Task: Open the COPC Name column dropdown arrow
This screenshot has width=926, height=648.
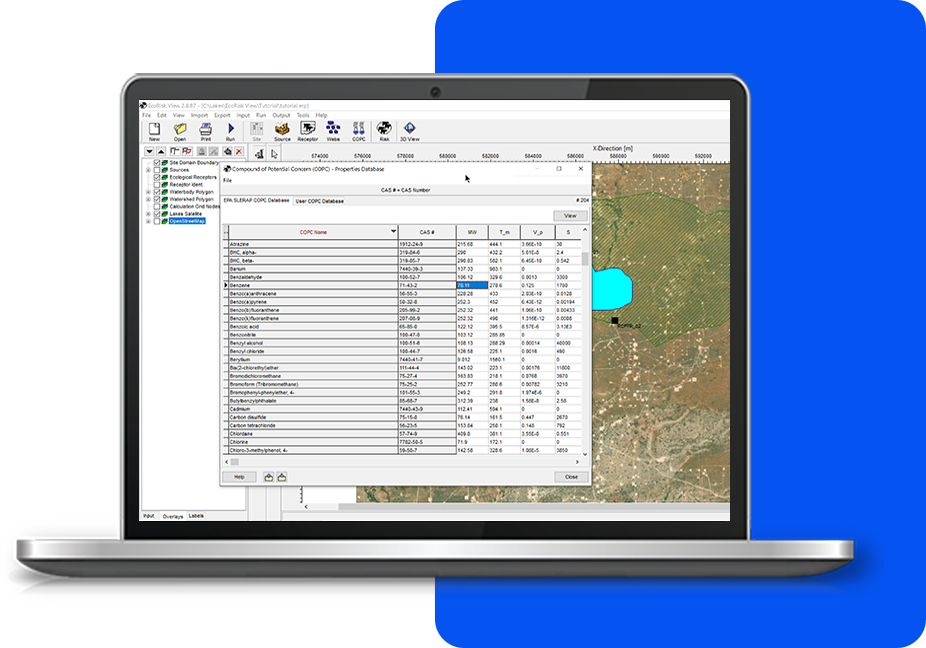Action: click(393, 231)
